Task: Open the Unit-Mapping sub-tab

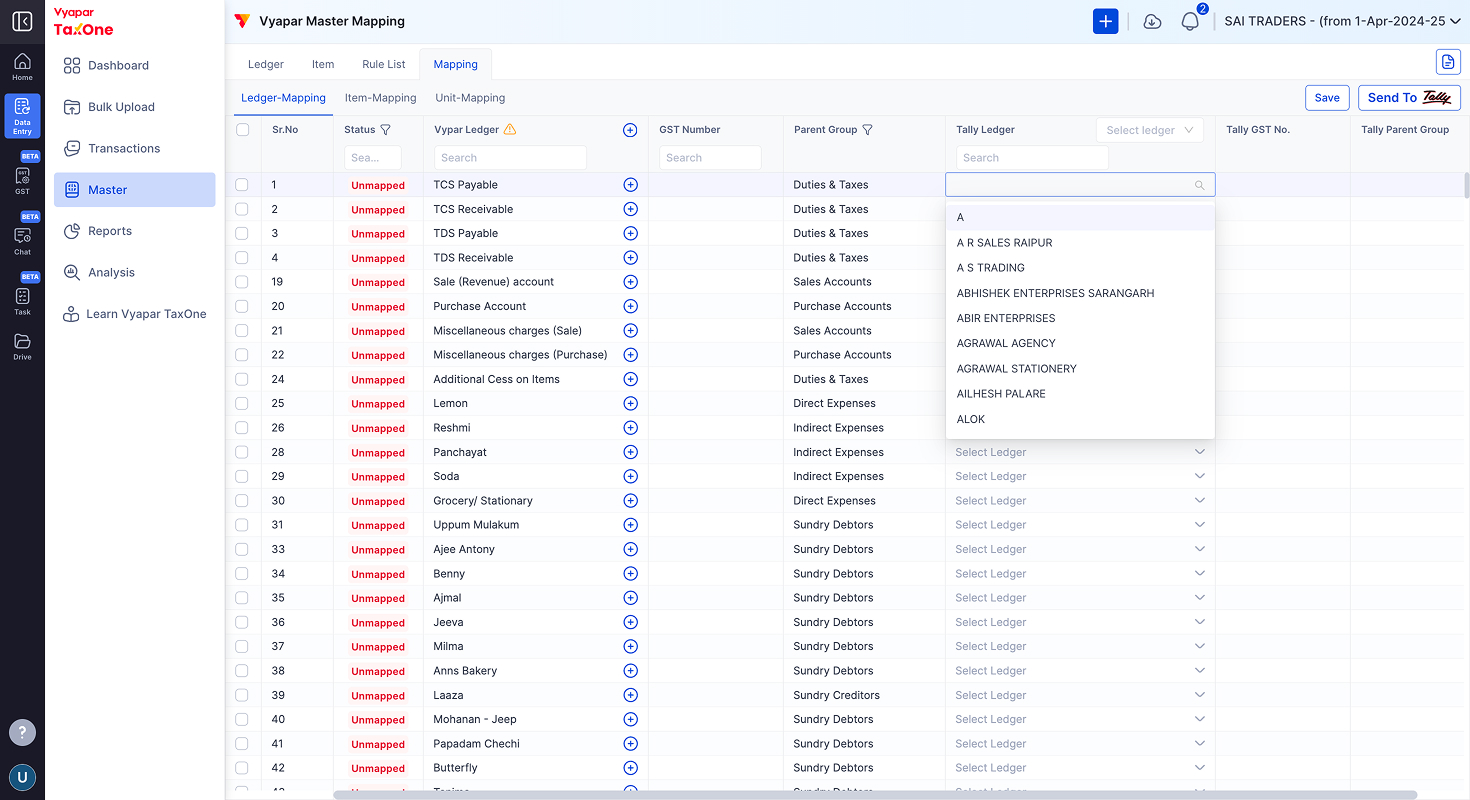Action: click(470, 98)
